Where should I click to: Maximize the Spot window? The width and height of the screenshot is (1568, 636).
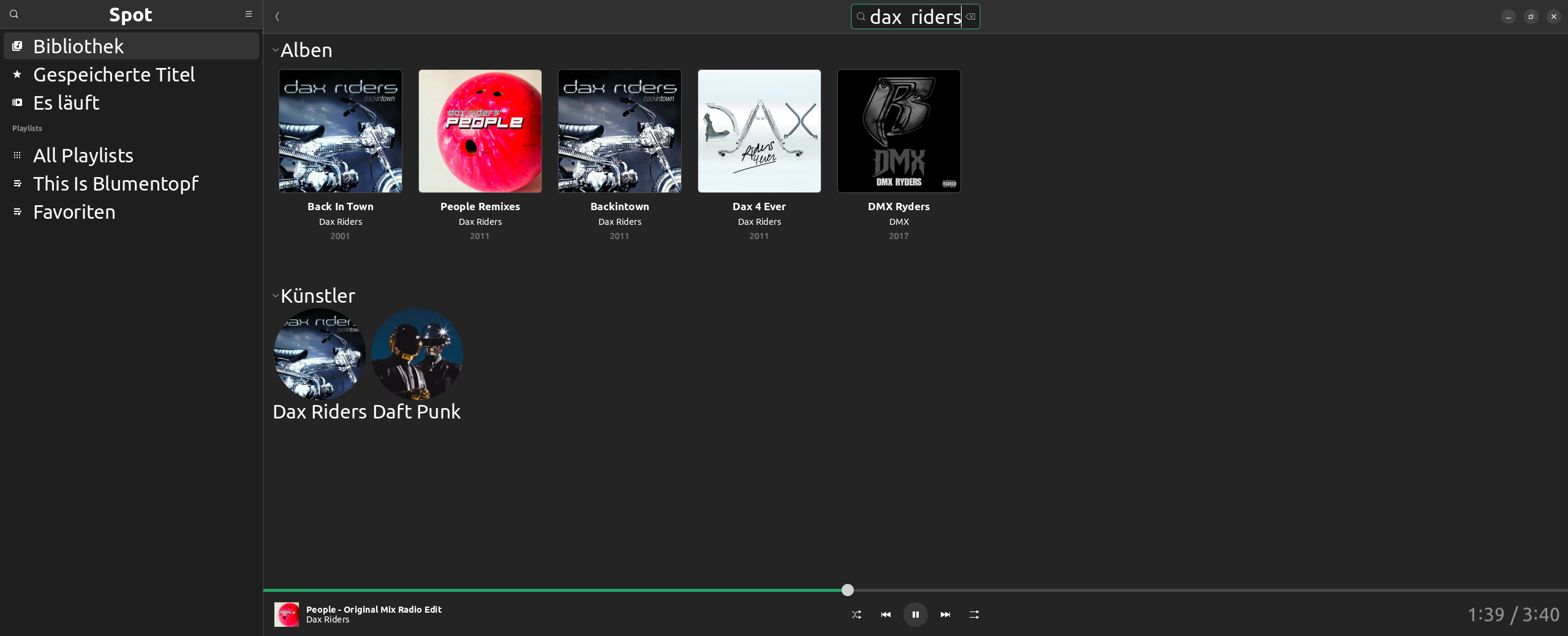pos(1531,17)
